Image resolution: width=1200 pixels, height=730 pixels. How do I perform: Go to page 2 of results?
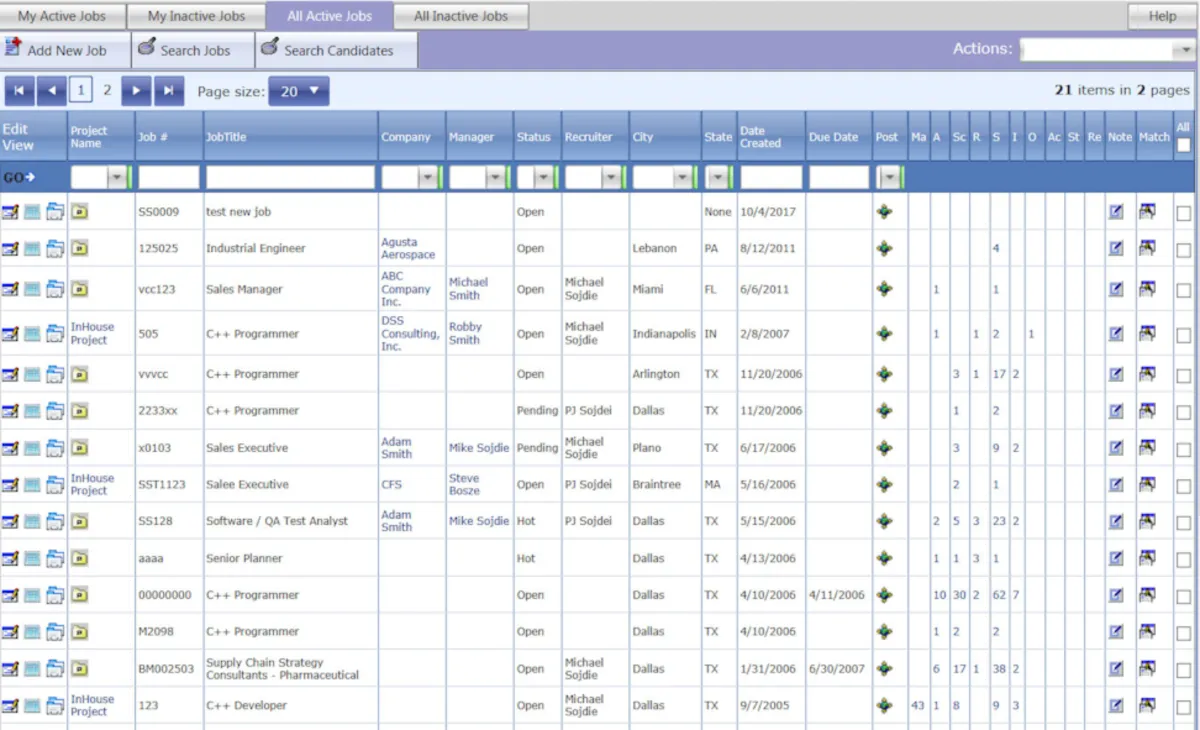coord(105,91)
